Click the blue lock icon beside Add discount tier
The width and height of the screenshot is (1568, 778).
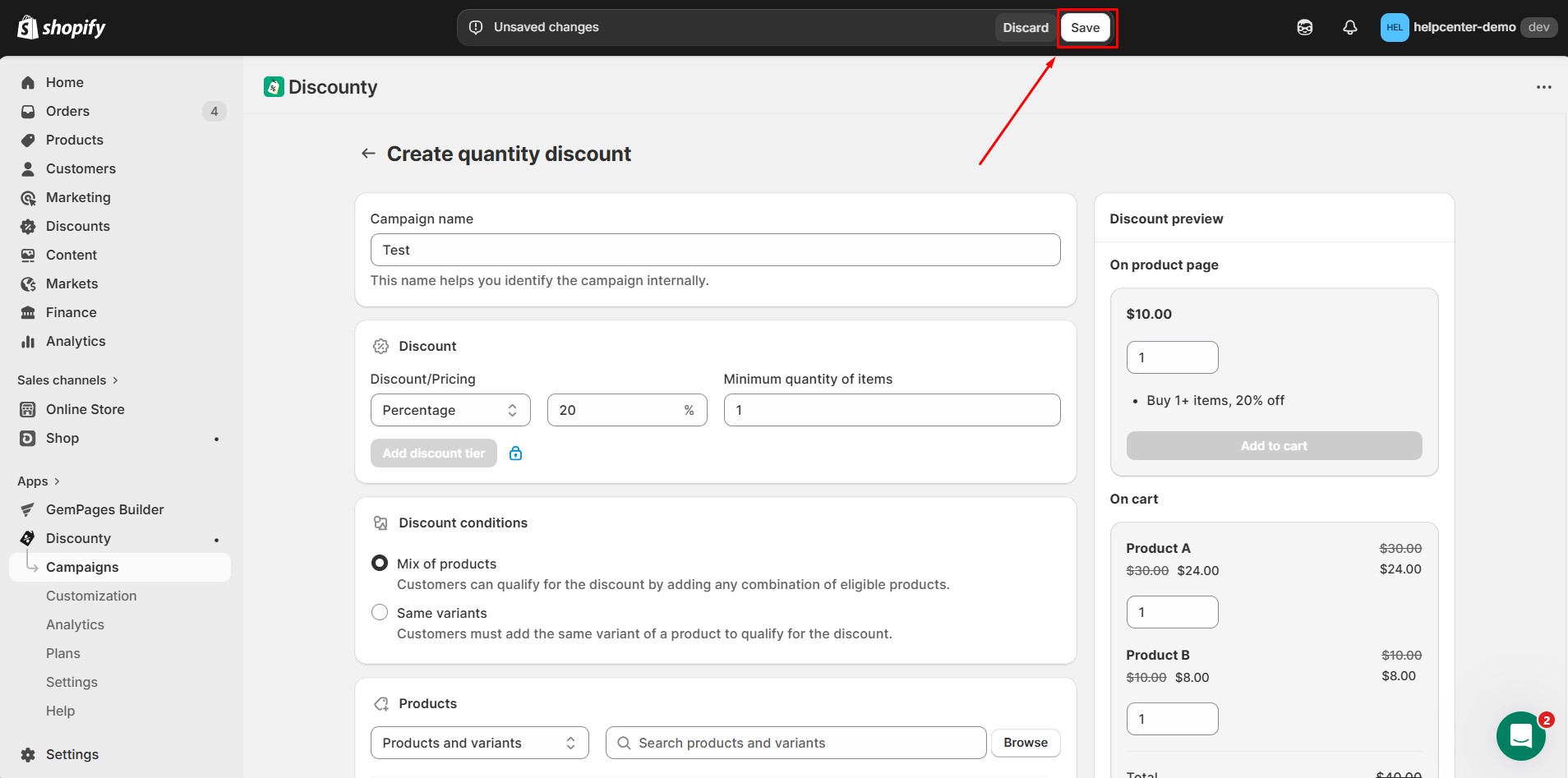click(x=516, y=453)
